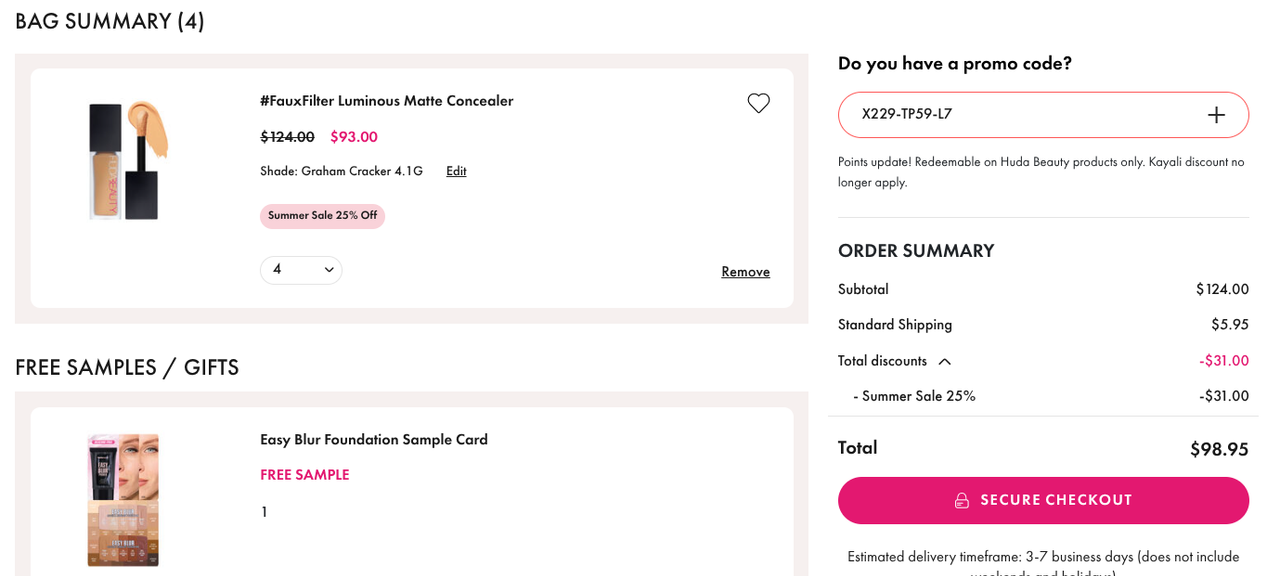Image resolution: width=1280 pixels, height=576 pixels.
Task: Click the Bag Summary (4) heading
Action: pos(110,21)
